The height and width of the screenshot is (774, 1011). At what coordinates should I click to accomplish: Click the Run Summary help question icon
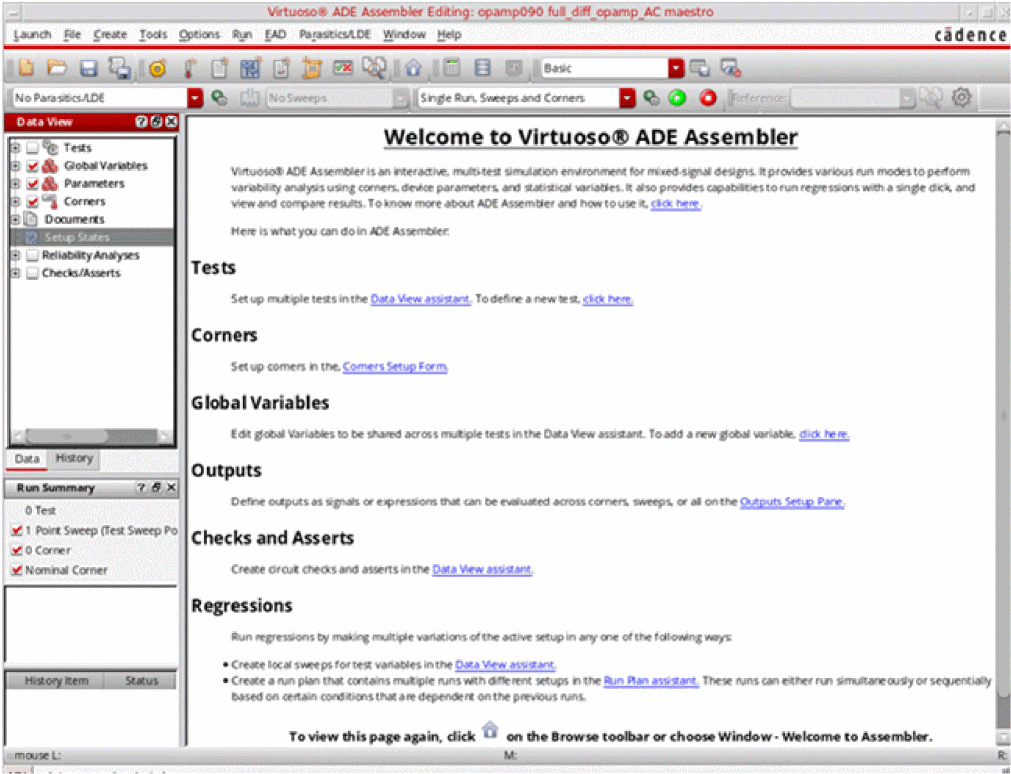coord(141,488)
